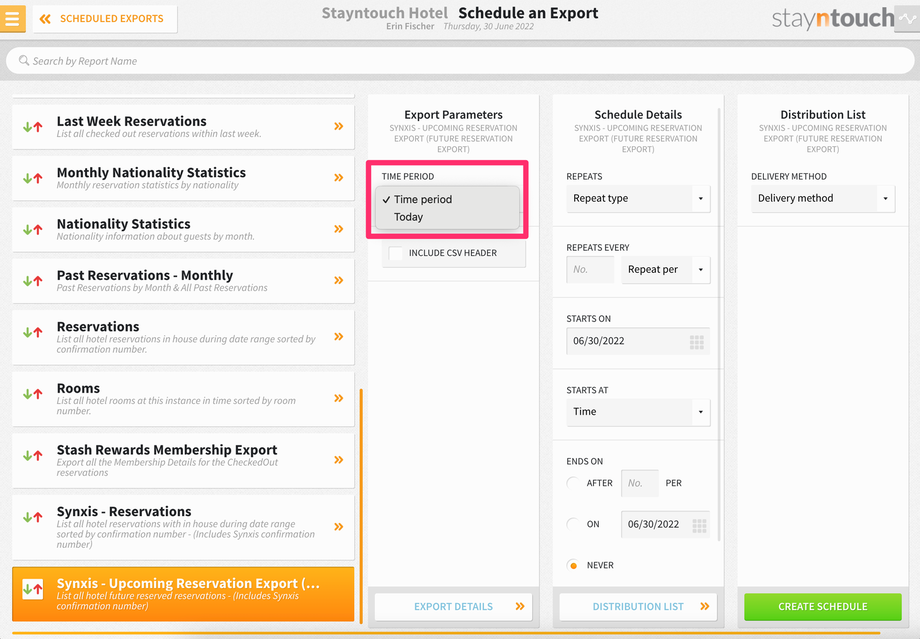Go back to Scheduled Exports
Image resolution: width=920 pixels, height=639 pixels.
[105, 19]
